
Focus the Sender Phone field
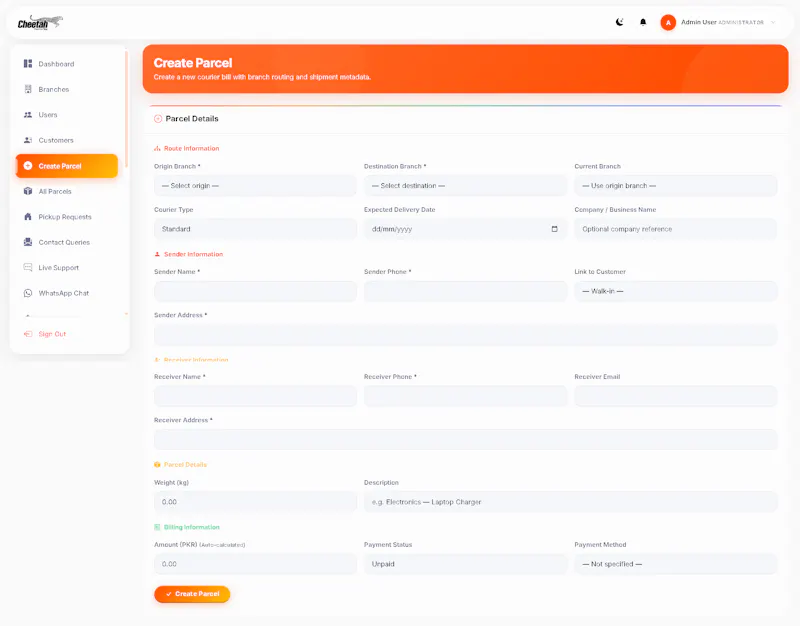pos(465,291)
